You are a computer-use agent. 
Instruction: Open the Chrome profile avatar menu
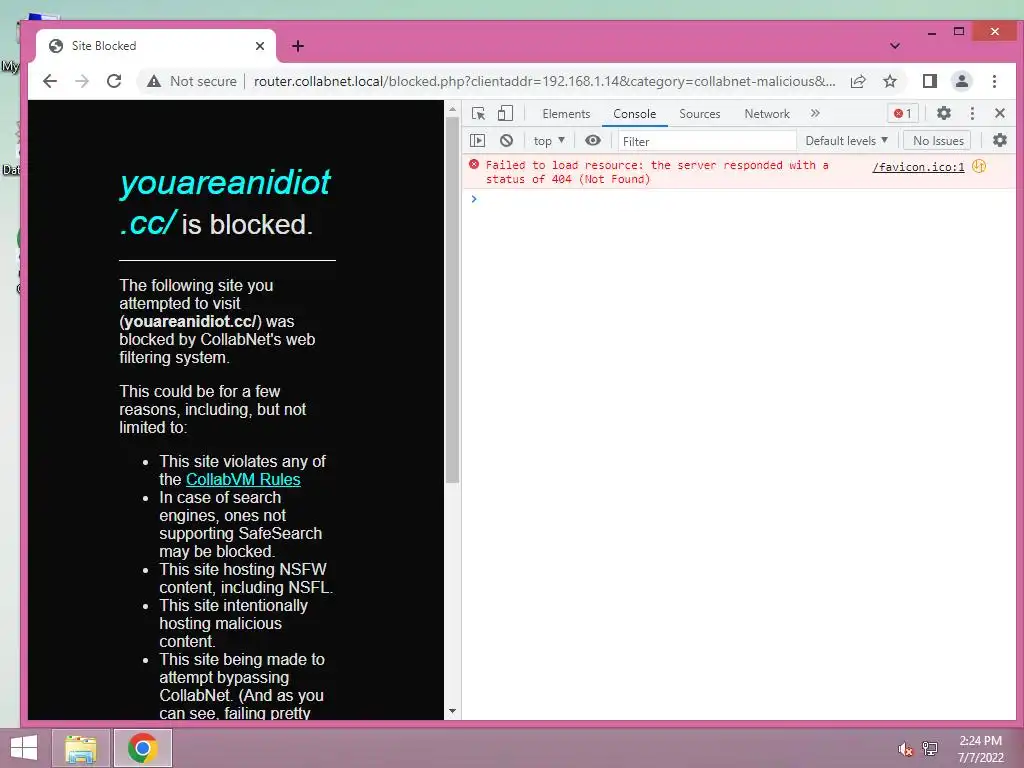click(x=962, y=81)
